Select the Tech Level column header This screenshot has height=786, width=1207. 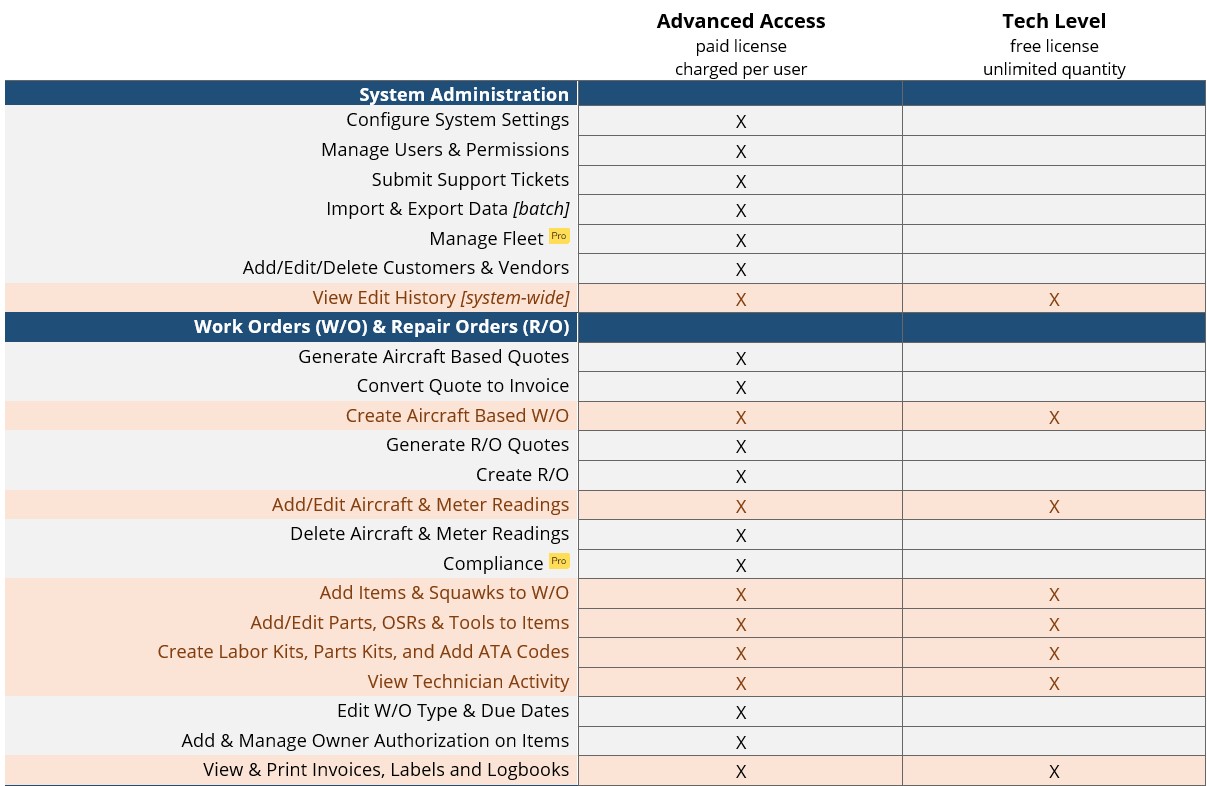pos(1054,20)
